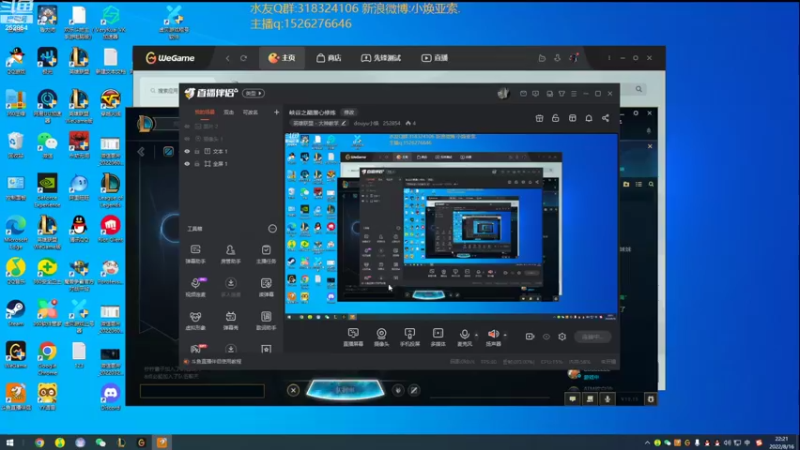Open the virtual avatar tool
Viewport: 800px width, 450px height.
[195, 321]
